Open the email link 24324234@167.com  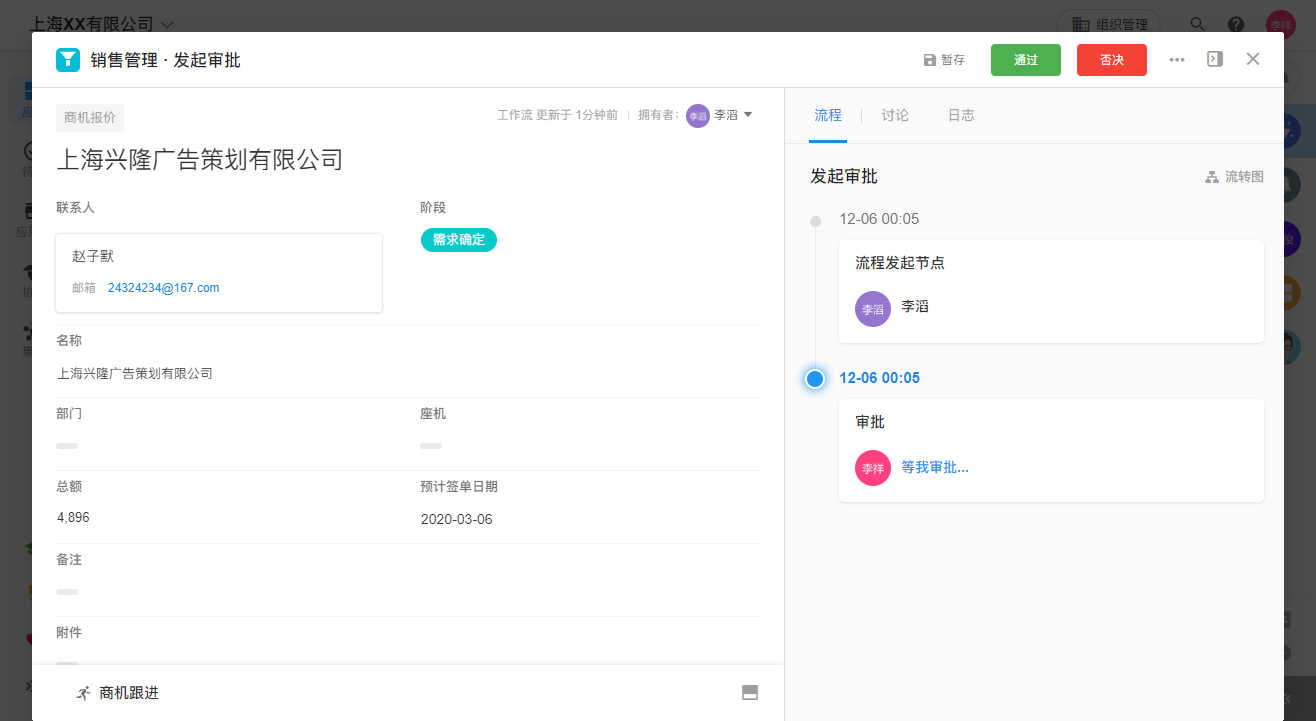coord(163,288)
